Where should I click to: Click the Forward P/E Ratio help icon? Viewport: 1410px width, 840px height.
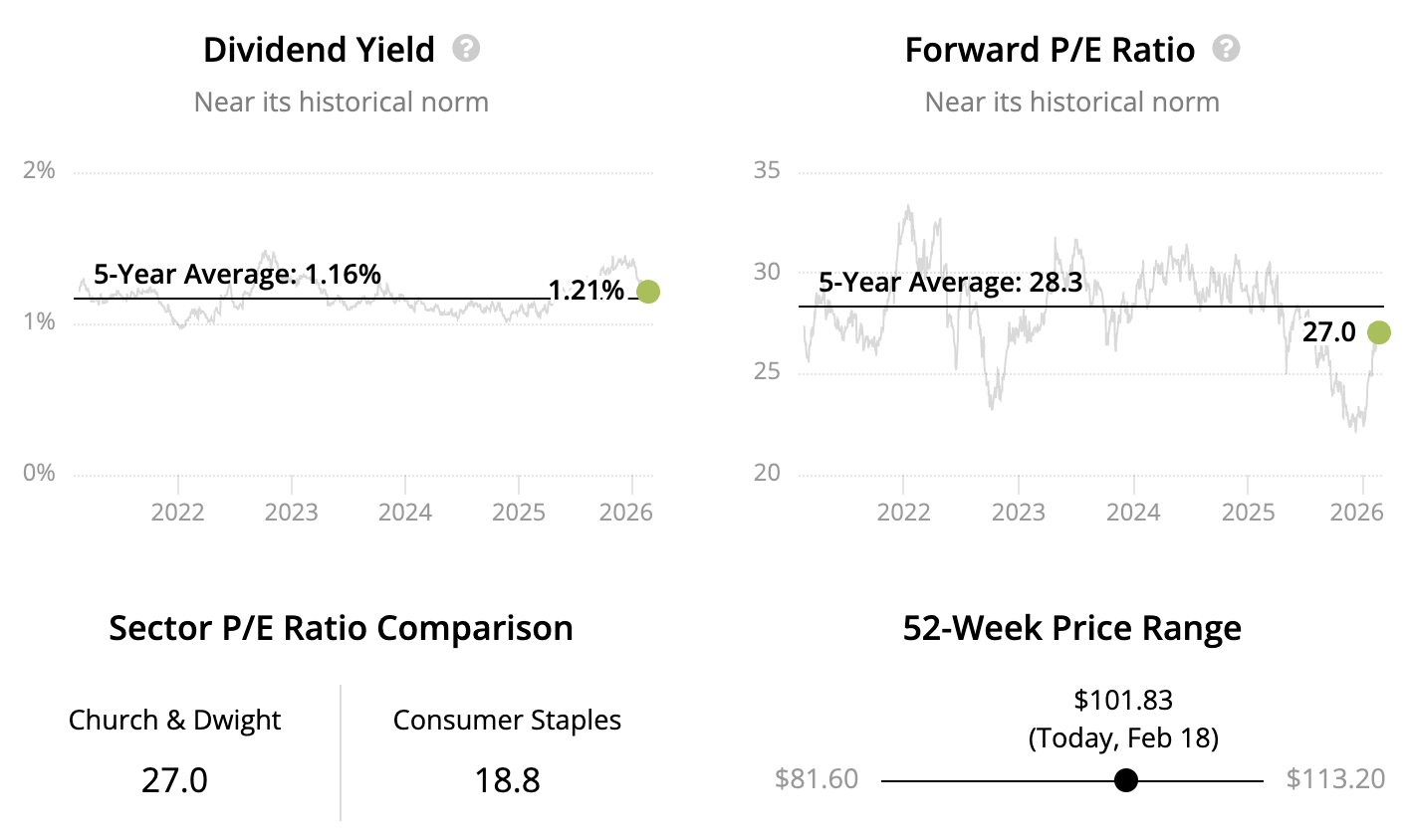[x=1226, y=48]
